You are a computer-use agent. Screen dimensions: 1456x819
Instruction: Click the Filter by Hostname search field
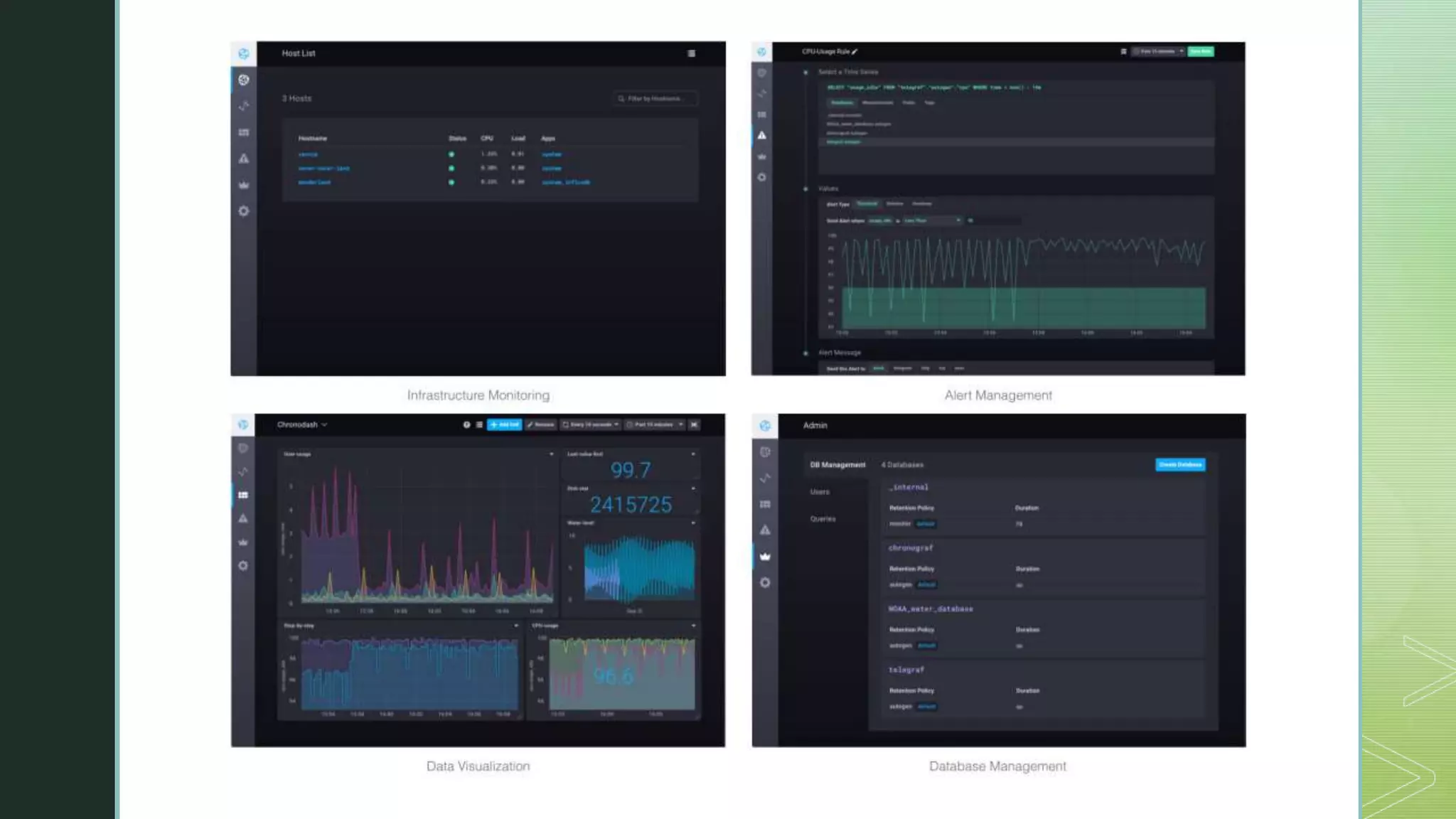pyautogui.click(x=655, y=99)
